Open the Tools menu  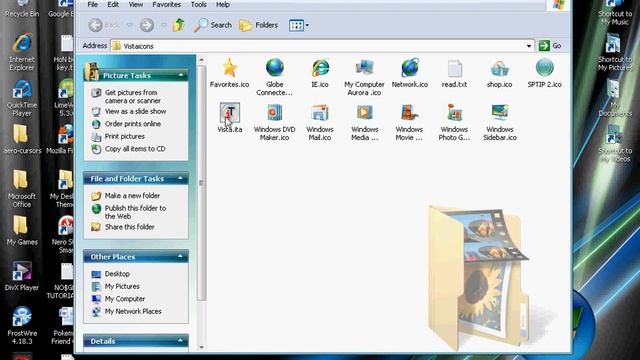tap(198, 4)
